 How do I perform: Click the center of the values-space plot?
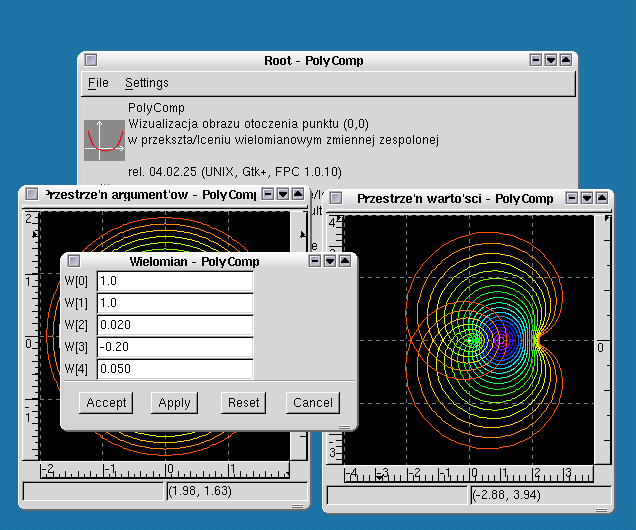tap(468, 340)
